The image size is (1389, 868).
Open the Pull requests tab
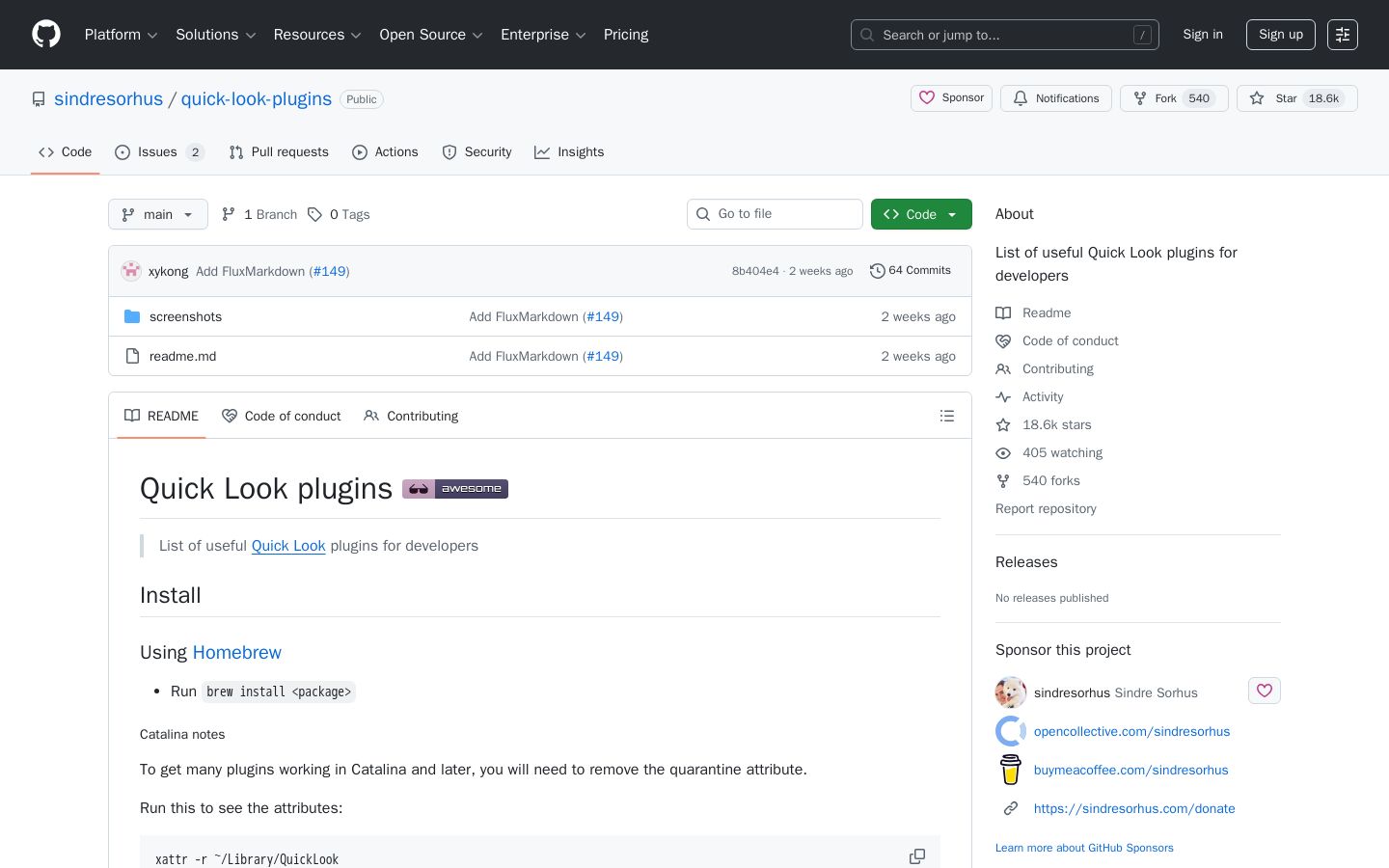(x=279, y=152)
